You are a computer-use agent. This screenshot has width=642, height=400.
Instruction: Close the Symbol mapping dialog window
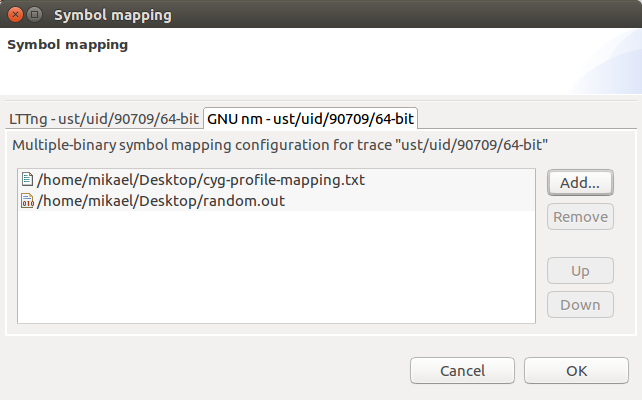(x=13, y=15)
